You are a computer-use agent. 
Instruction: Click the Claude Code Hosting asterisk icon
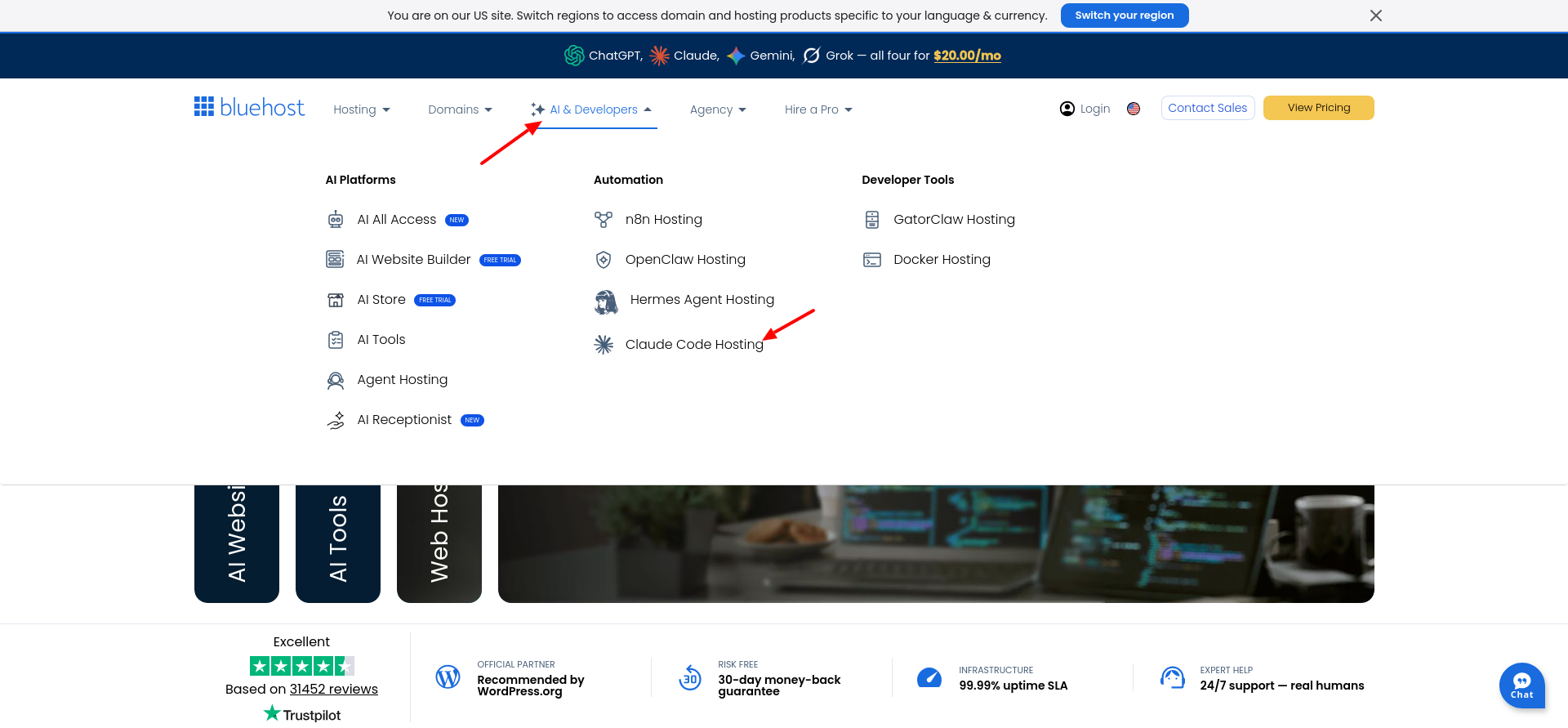604,345
